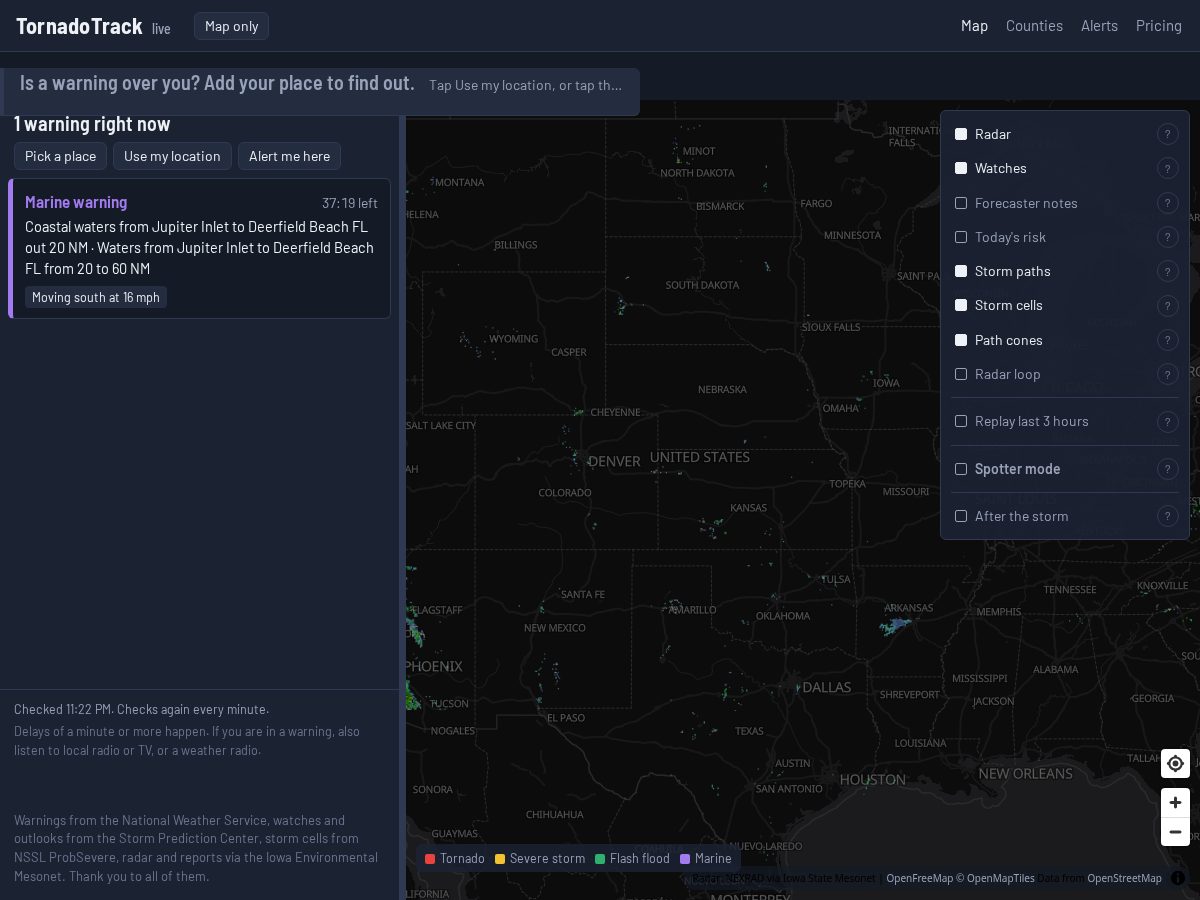The width and height of the screenshot is (1200, 900).
Task: Enable Forecaster notes layer
Action: tap(961, 203)
